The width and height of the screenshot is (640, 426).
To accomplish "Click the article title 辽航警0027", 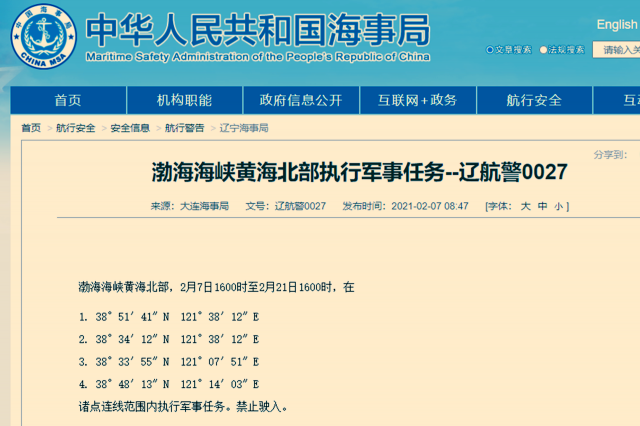I will pyautogui.click(x=359, y=172).
